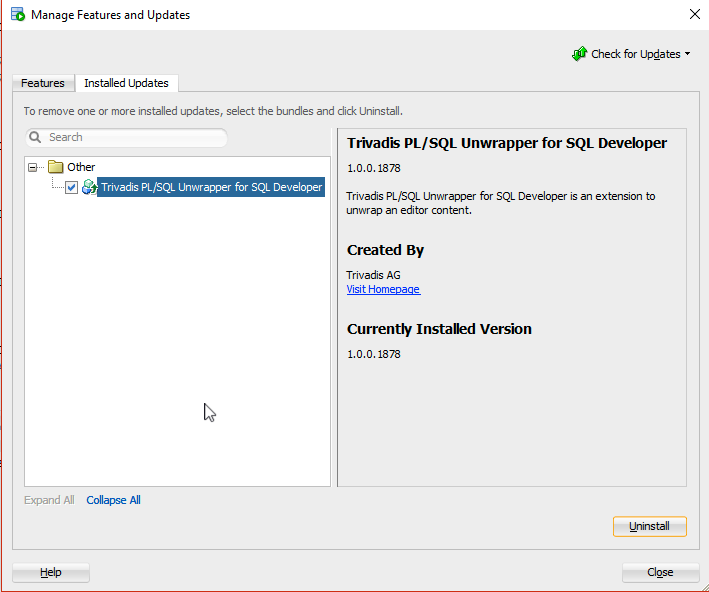
Task: Click the Currently Installed Version heading
Action: pyautogui.click(x=439, y=329)
